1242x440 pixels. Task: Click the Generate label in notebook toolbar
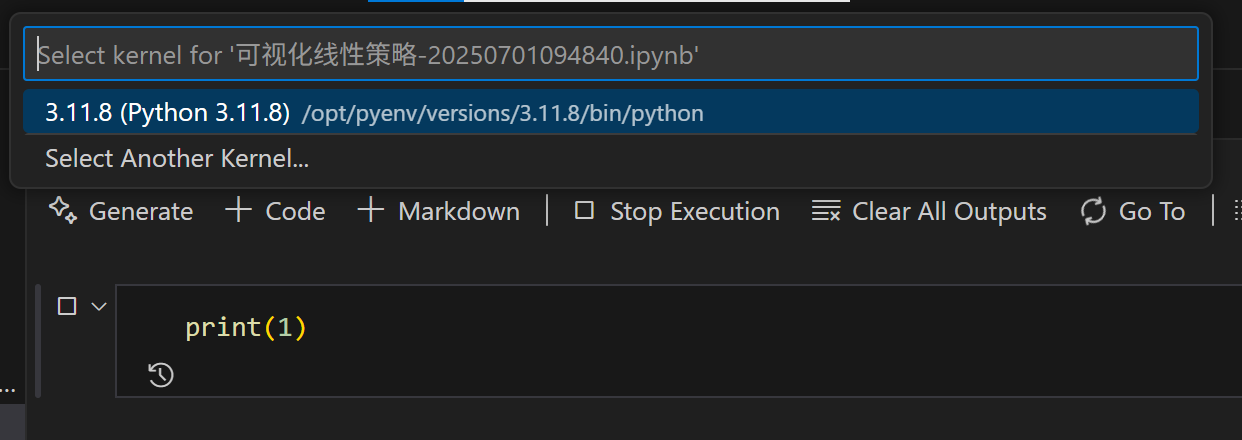click(x=141, y=211)
